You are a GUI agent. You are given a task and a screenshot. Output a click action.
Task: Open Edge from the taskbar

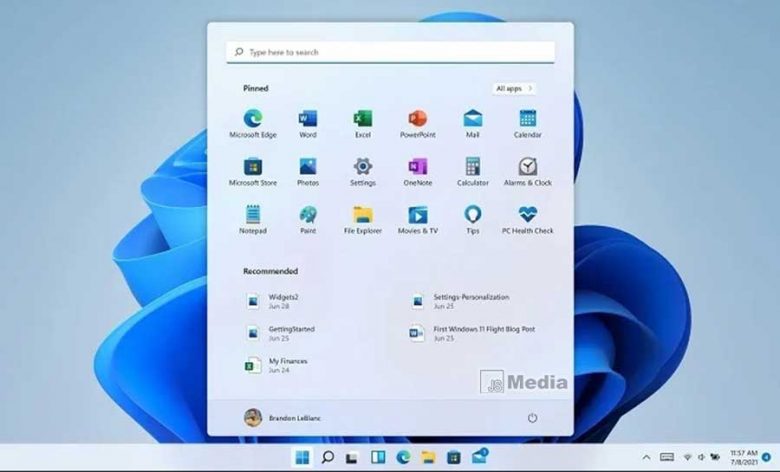(x=403, y=457)
